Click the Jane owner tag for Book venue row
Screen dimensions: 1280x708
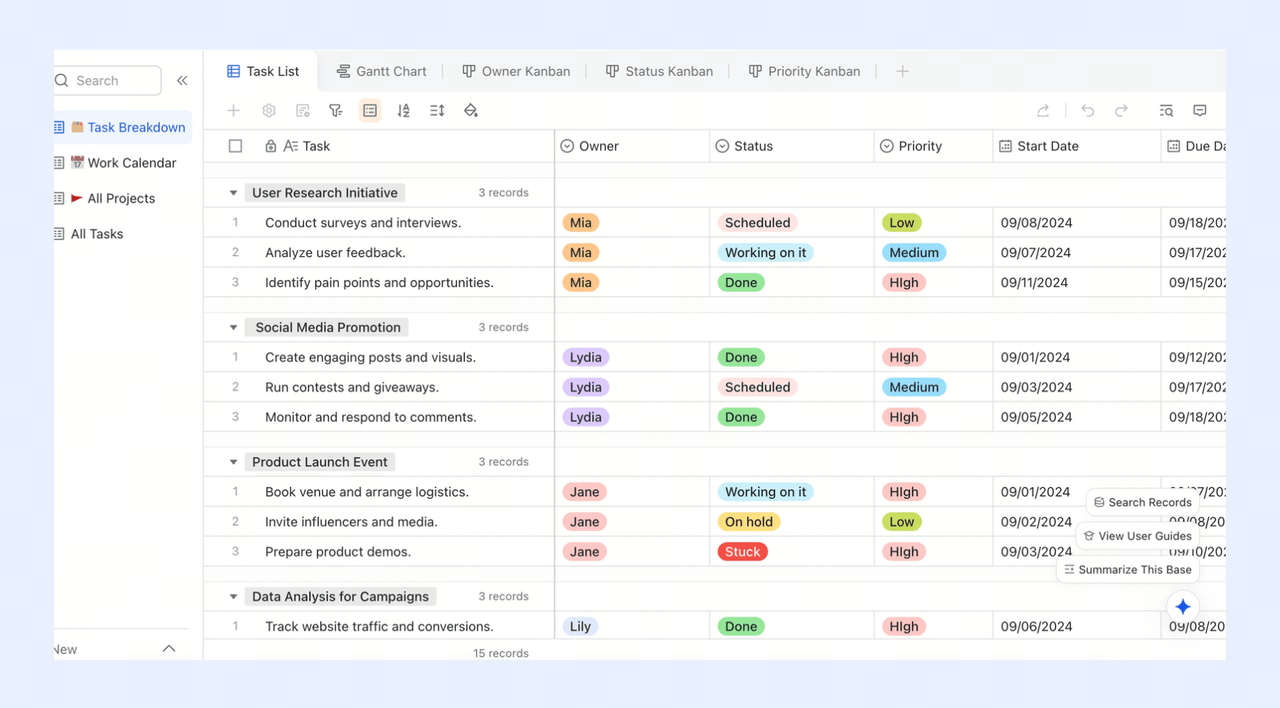pyautogui.click(x=584, y=492)
